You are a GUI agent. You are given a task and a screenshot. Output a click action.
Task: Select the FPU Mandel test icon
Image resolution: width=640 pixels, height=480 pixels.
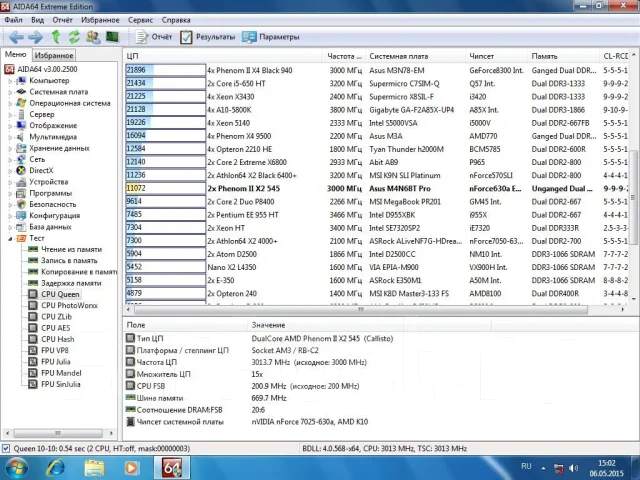tap(33, 373)
